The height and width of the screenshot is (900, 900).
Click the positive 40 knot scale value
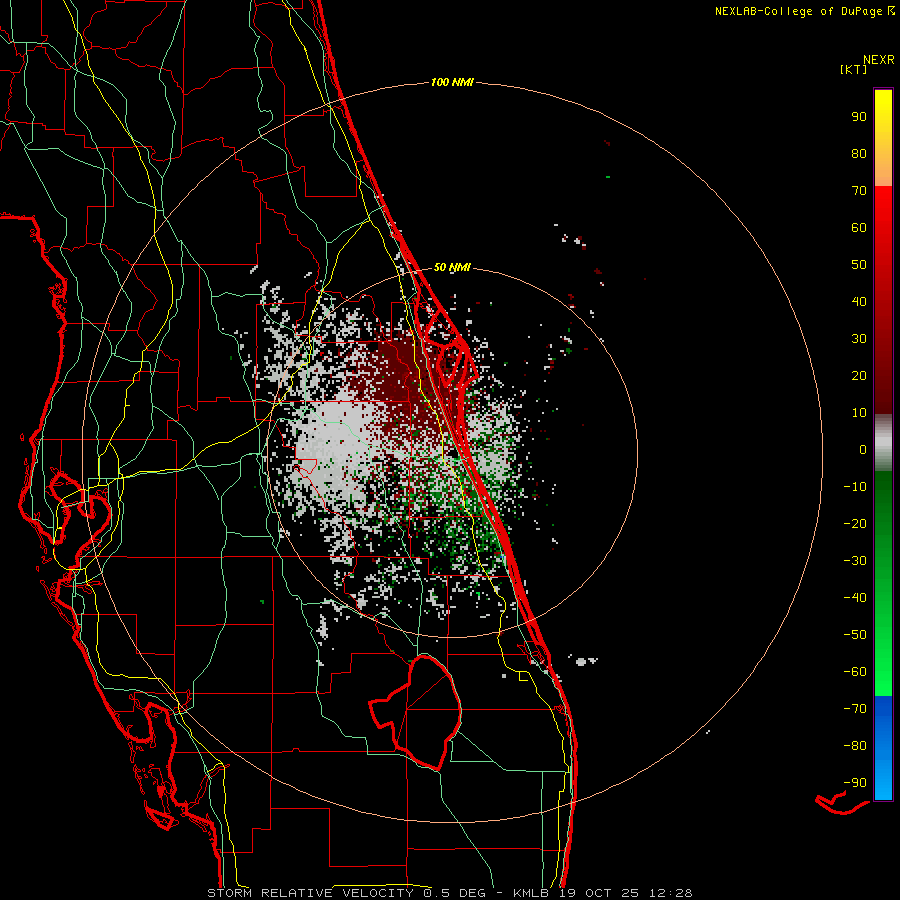859,302
